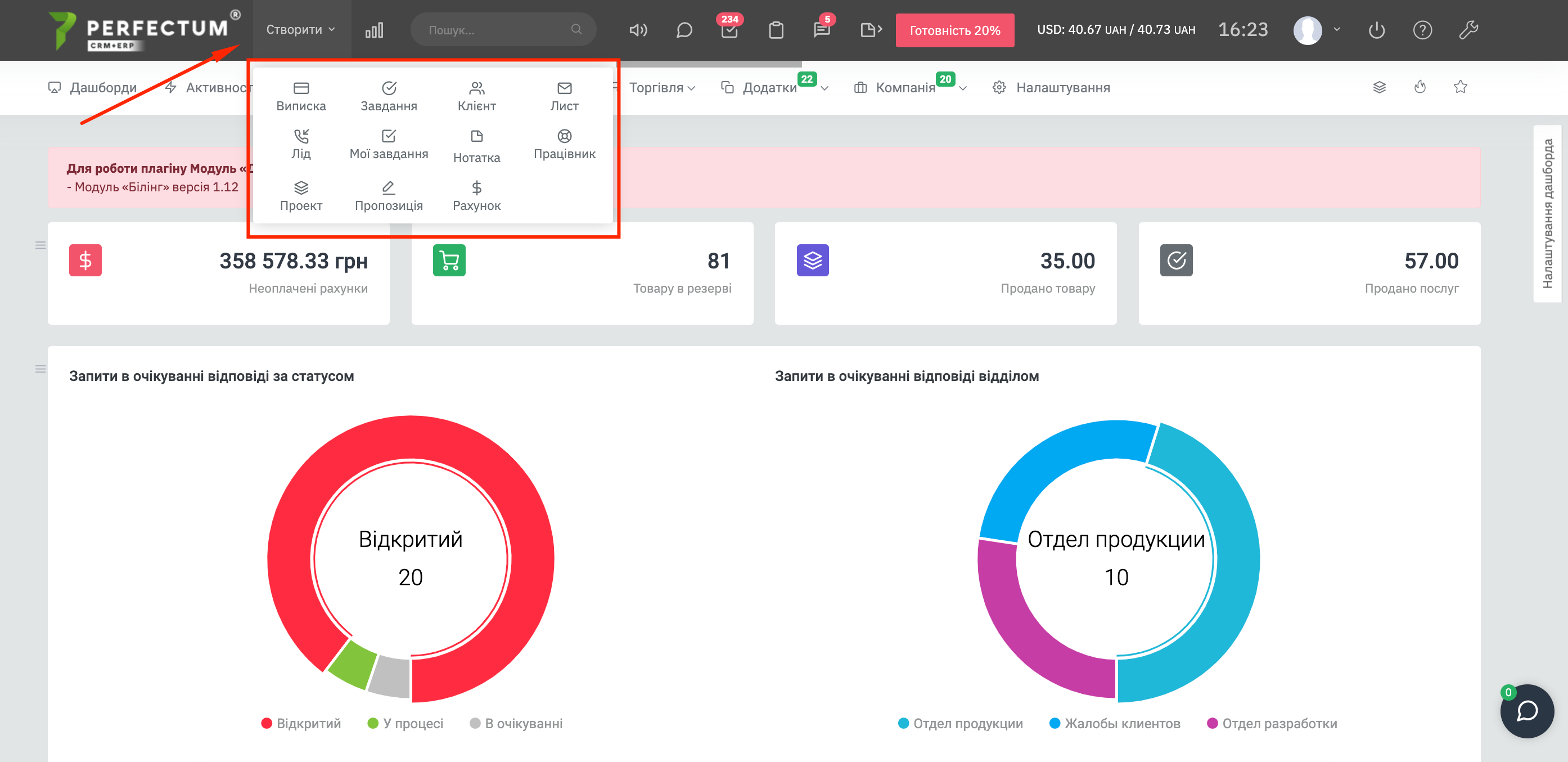Toggle Відкритий legend item in status chart
The height and width of the screenshot is (762, 1568).
coord(301,723)
